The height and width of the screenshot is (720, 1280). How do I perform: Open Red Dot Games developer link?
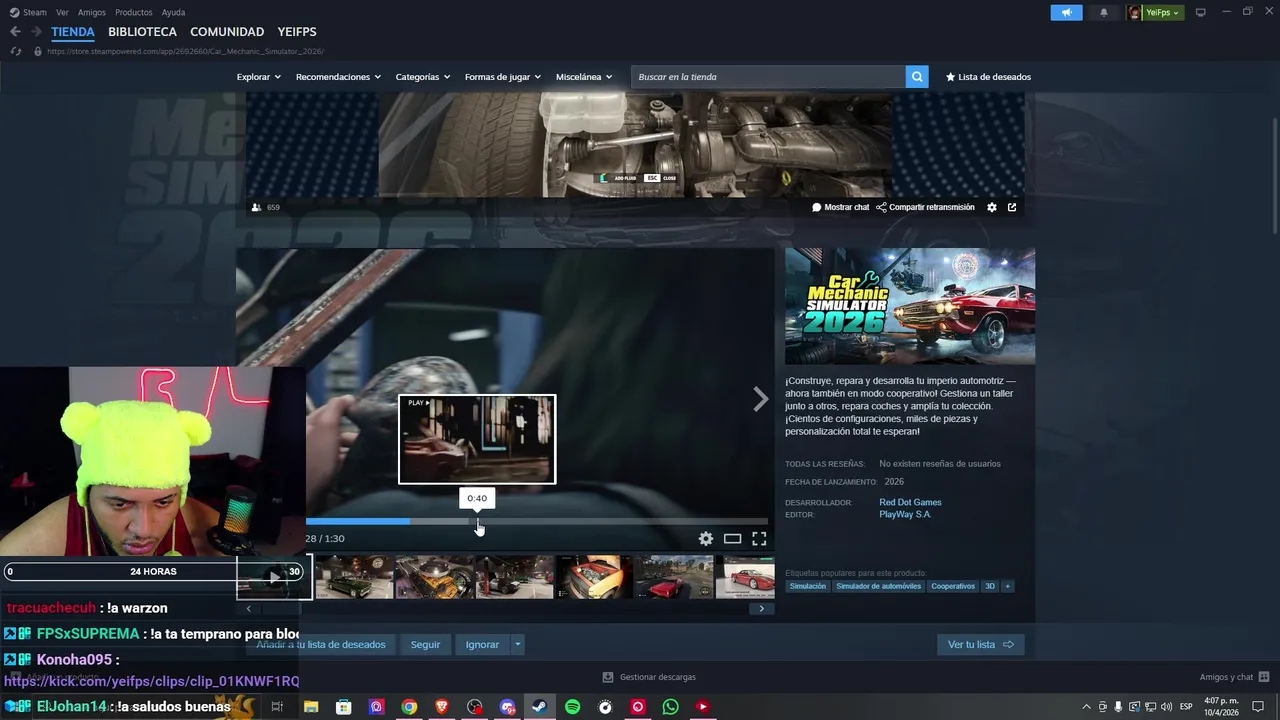click(x=910, y=502)
